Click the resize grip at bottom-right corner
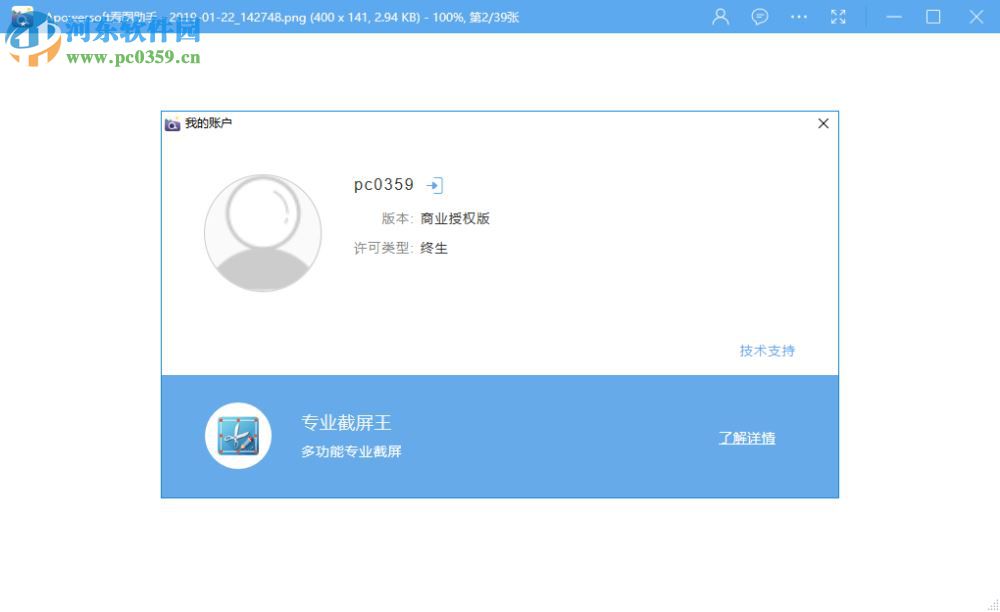This screenshot has width=1000, height=612. (993, 604)
